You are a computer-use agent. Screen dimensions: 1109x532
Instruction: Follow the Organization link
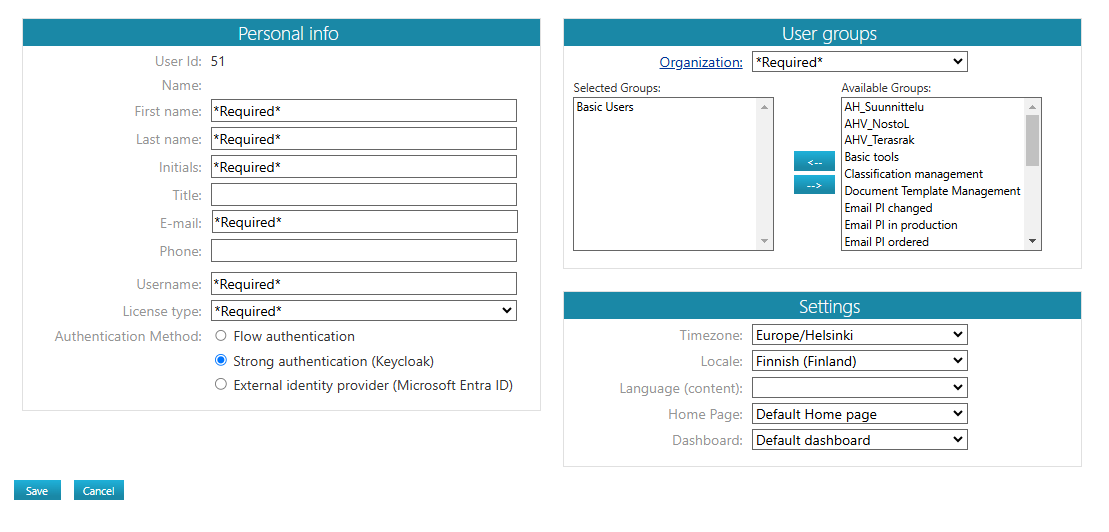(x=700, y=62)
